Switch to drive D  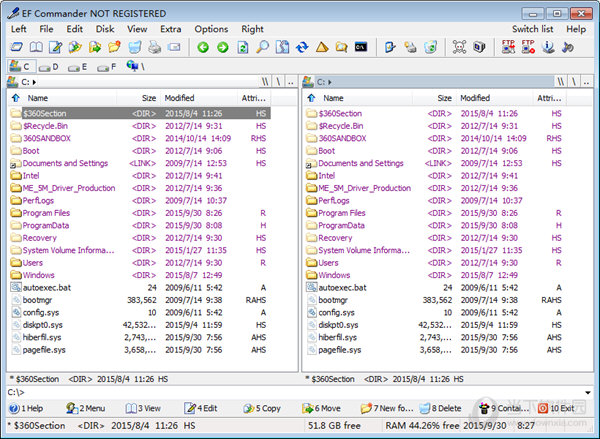pyautogui.click(x=49, y=67)
